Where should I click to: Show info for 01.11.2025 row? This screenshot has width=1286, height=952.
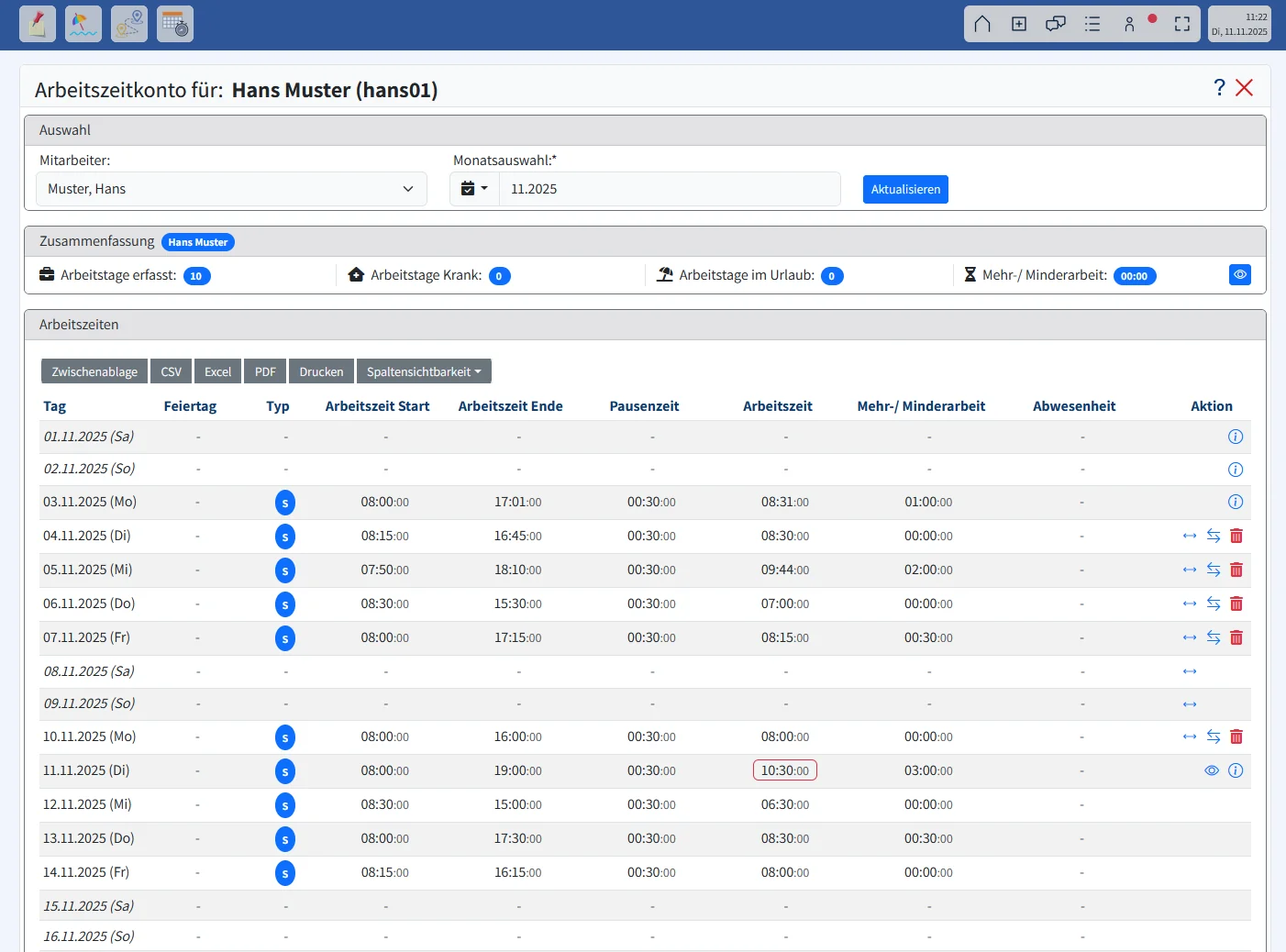click(1236, 437)
